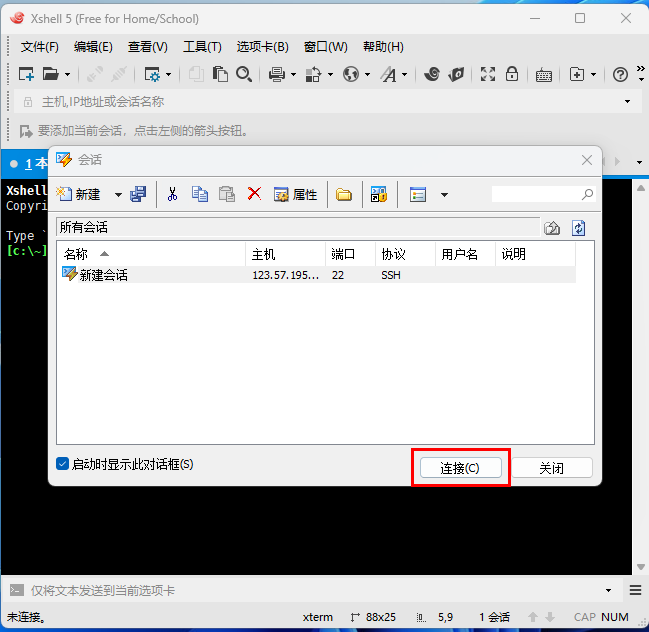Screen dimensions: 649x632
Task: Expand the Open folder dropdown arrow
Action: [67, 75]
